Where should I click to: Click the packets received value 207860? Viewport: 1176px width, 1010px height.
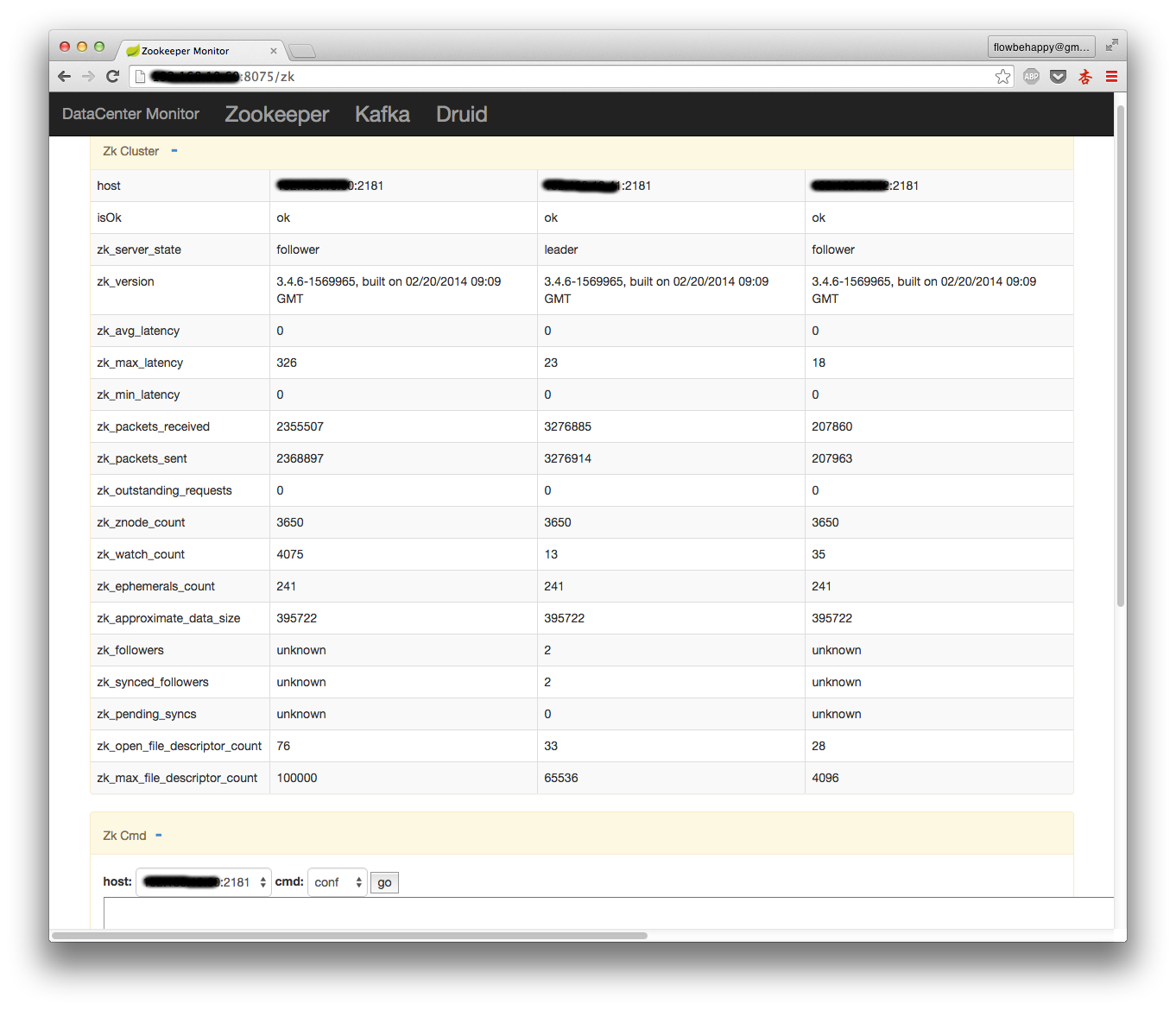[831, 426]
